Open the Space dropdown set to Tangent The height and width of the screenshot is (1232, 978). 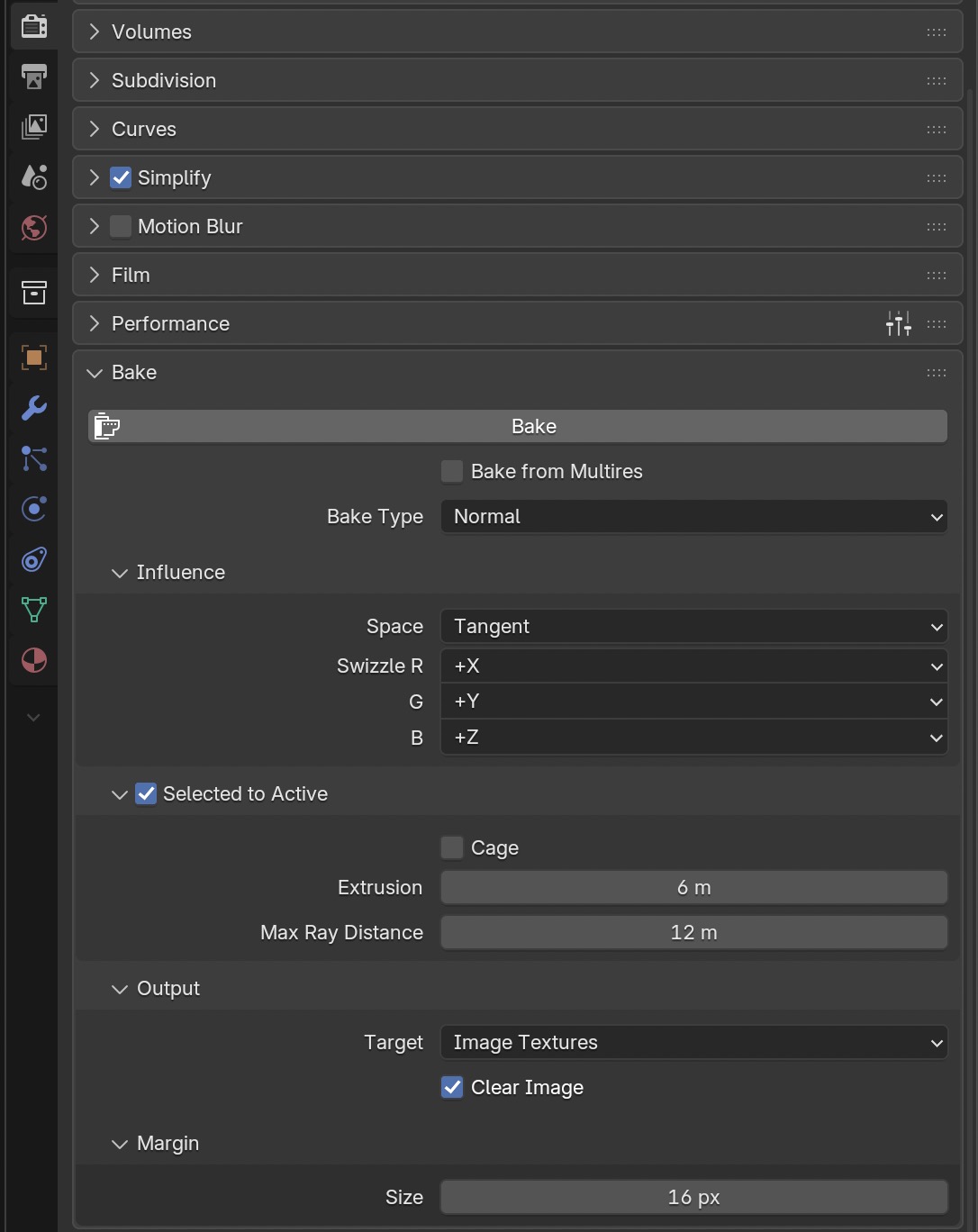point(693,627)
